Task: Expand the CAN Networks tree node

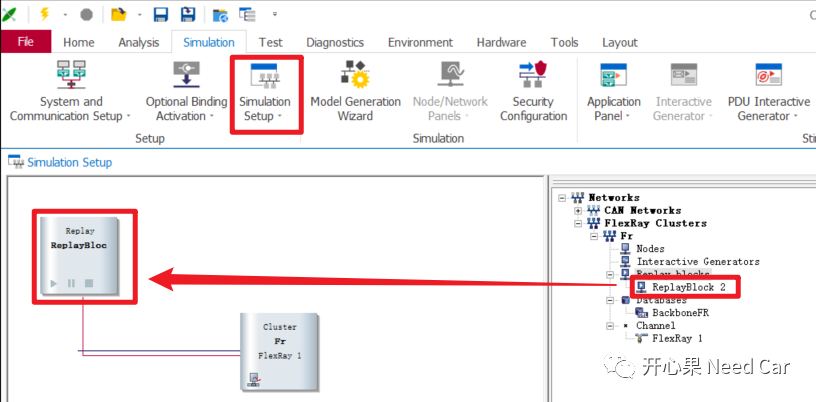Action: pos(578,211)
